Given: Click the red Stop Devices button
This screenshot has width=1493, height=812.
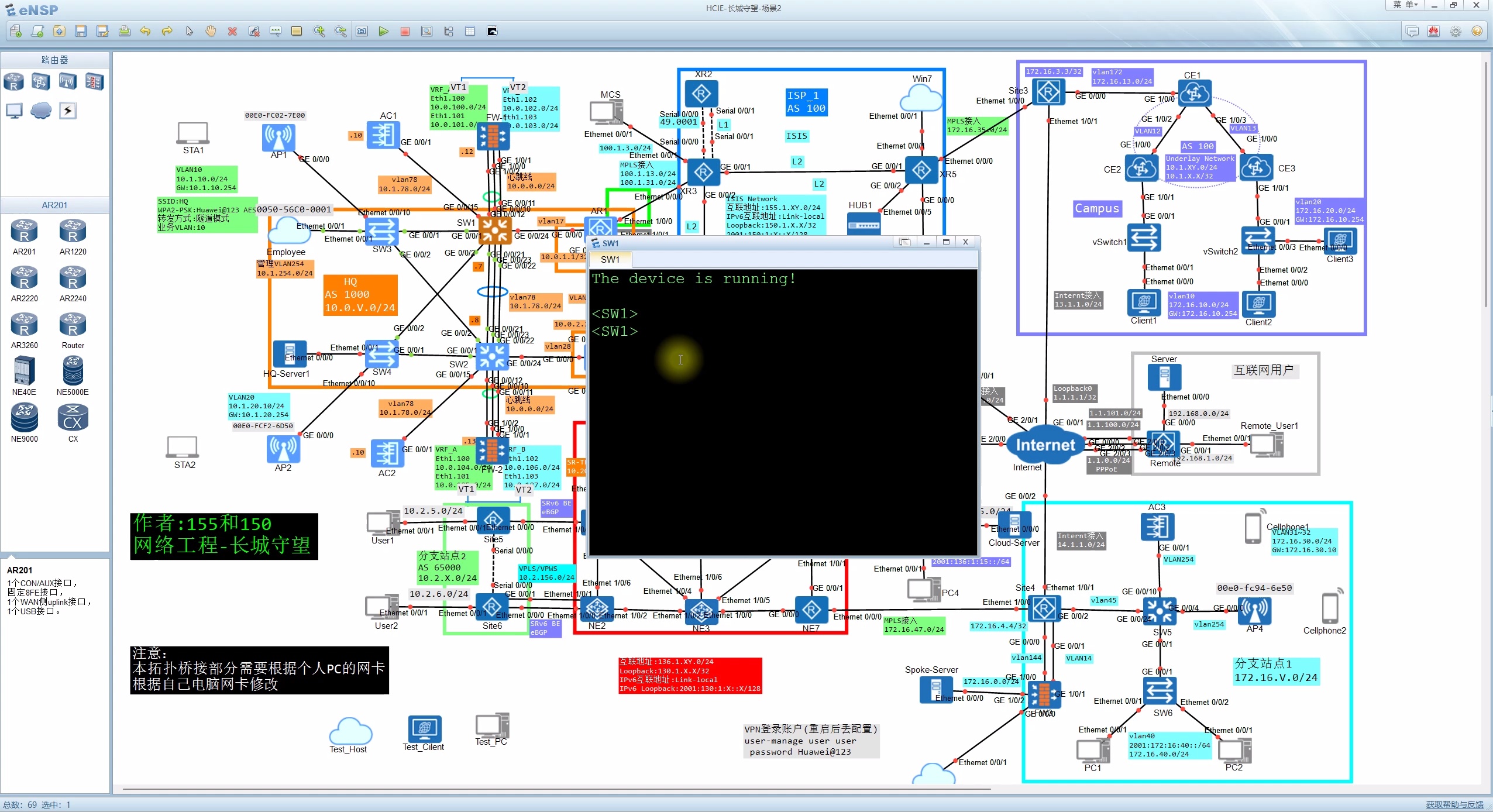Looking at the screenshot, I should coord(405,32).
